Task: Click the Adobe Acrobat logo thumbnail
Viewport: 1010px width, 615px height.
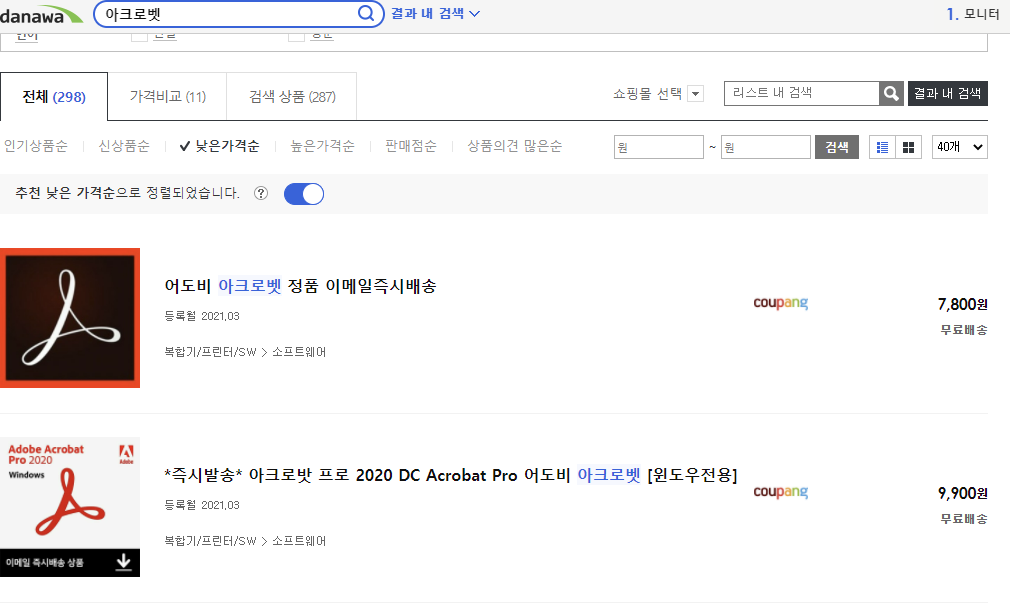Action: pyautogui.click(x=70, y=318)
